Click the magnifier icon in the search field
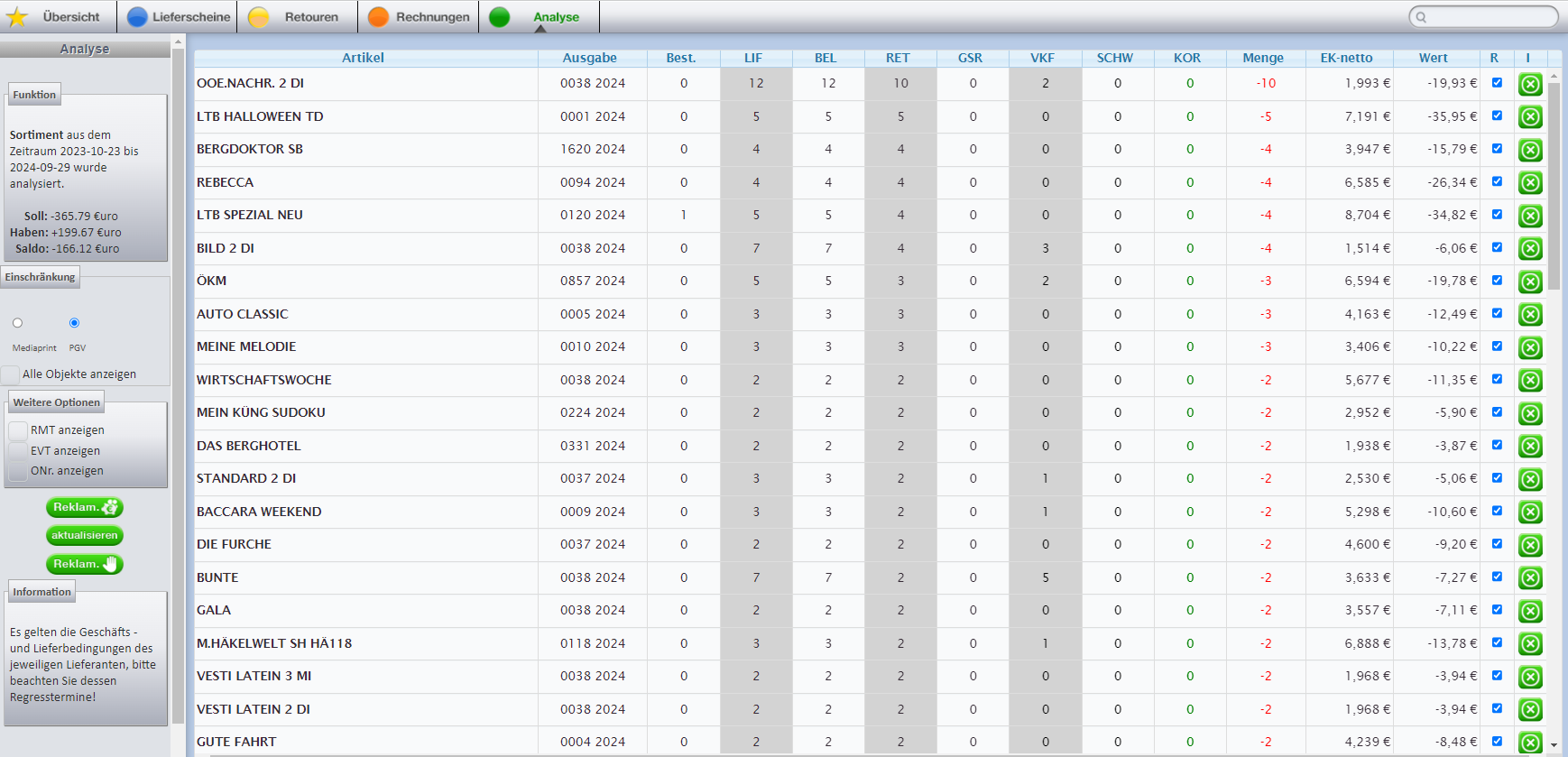Image resolution: width=1568 pixels, height=757 pixels. (x=1421, y=17)
